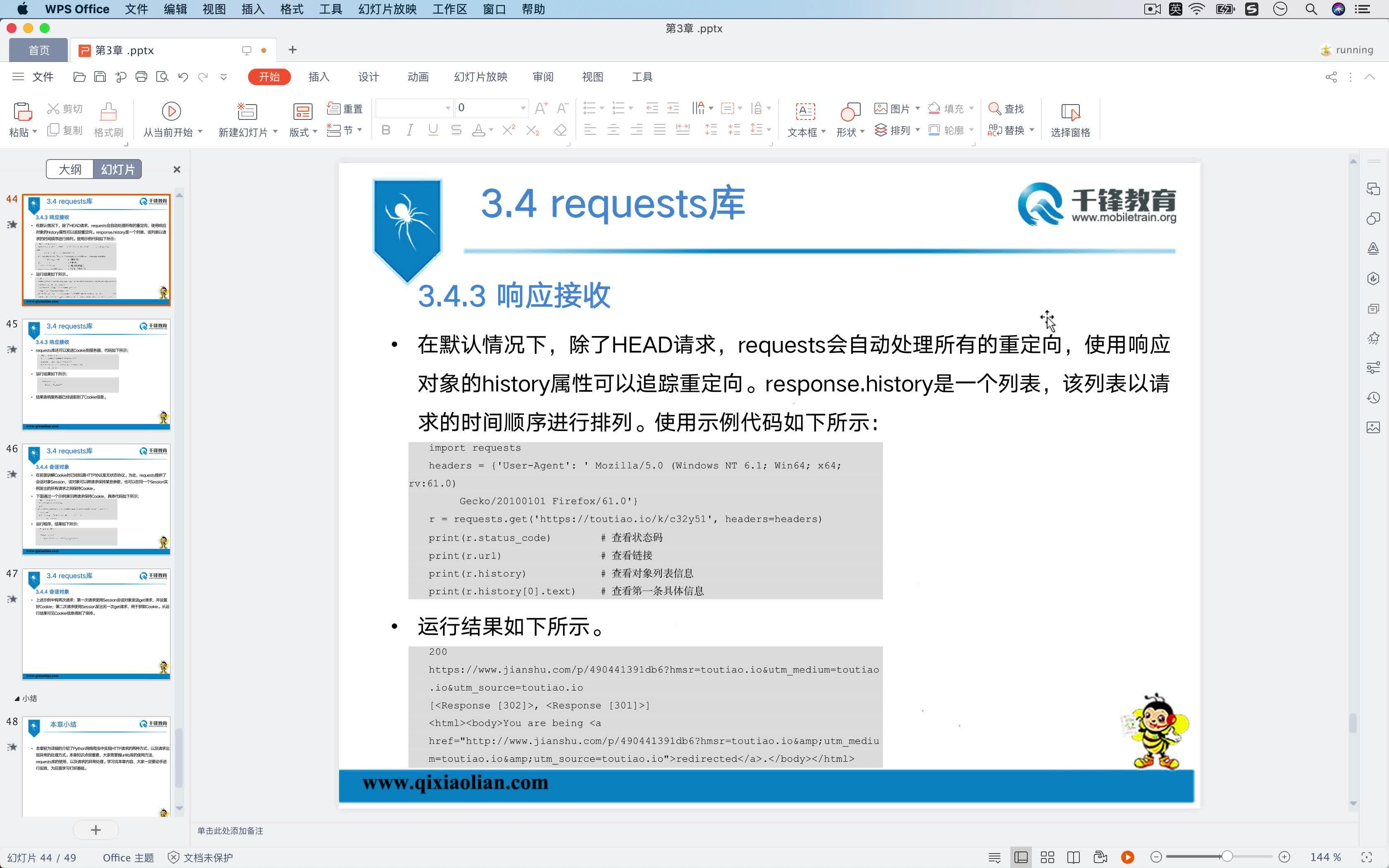The image size is (1389, 868).
Task: Expand the 排列 arrange dropdown
Action: (917, 130)
